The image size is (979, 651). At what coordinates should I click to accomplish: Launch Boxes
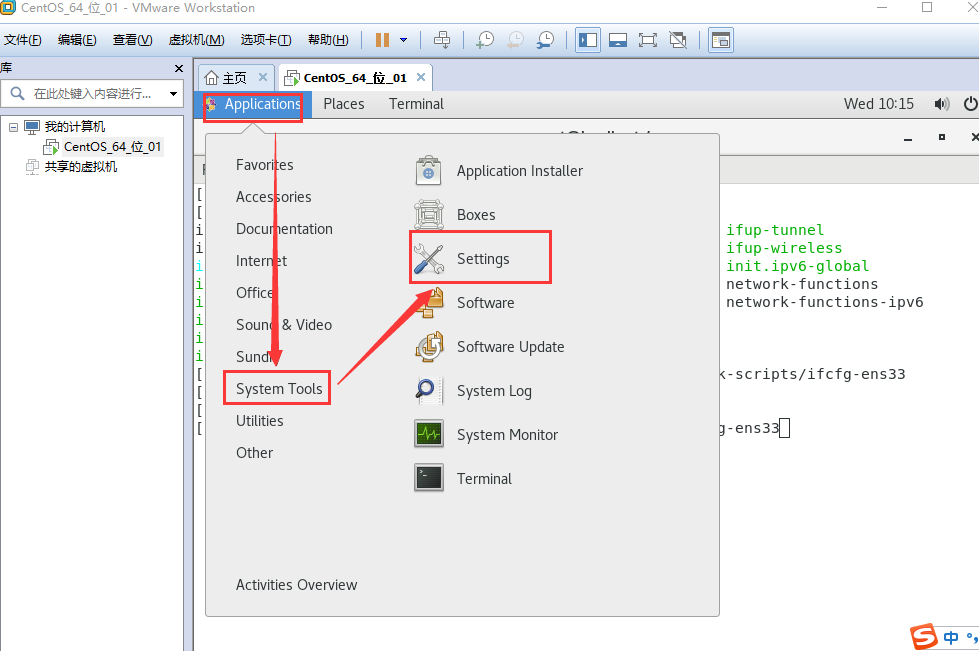click(x=455, y=215)
